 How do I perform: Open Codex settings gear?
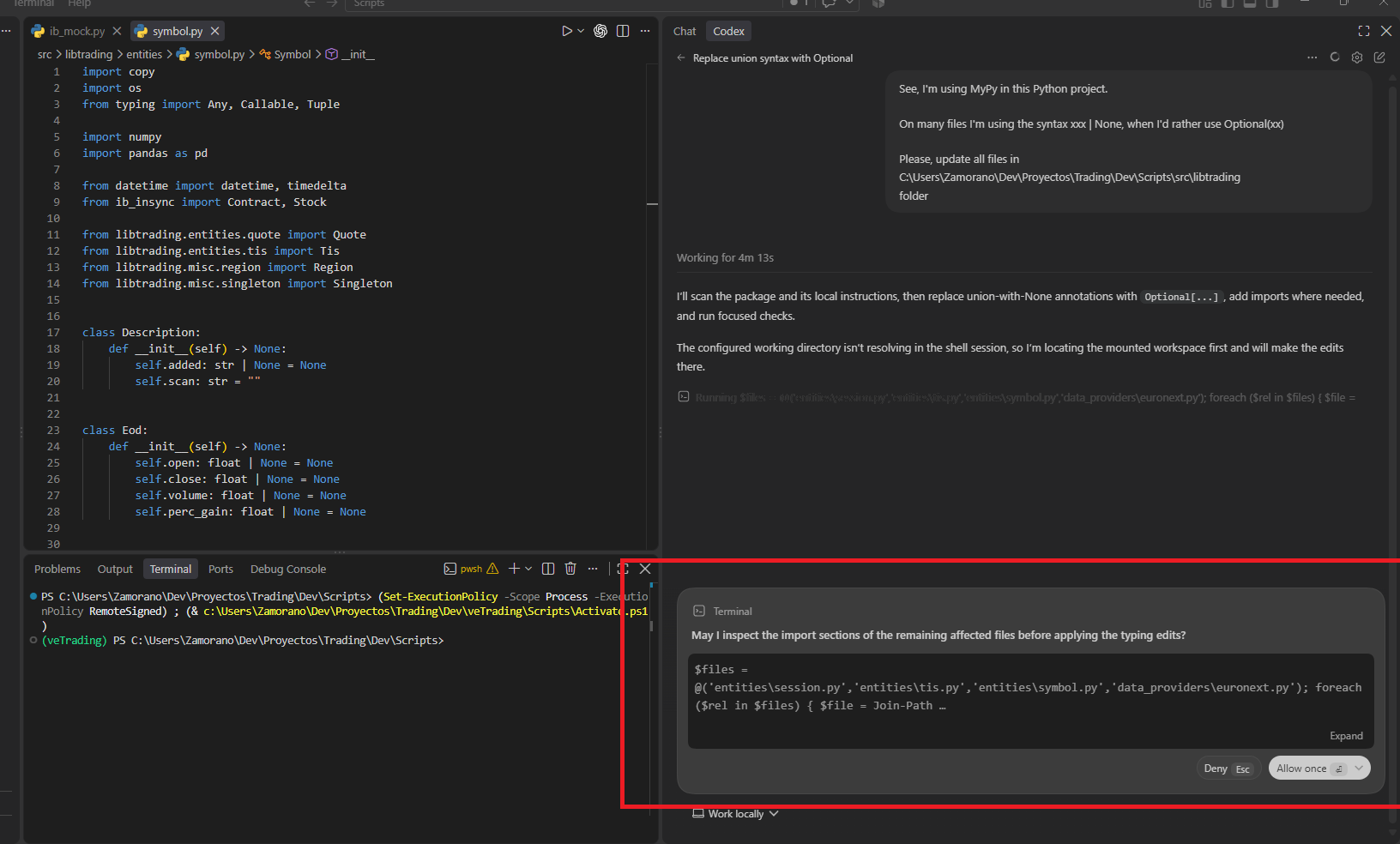coord(1357,57)
